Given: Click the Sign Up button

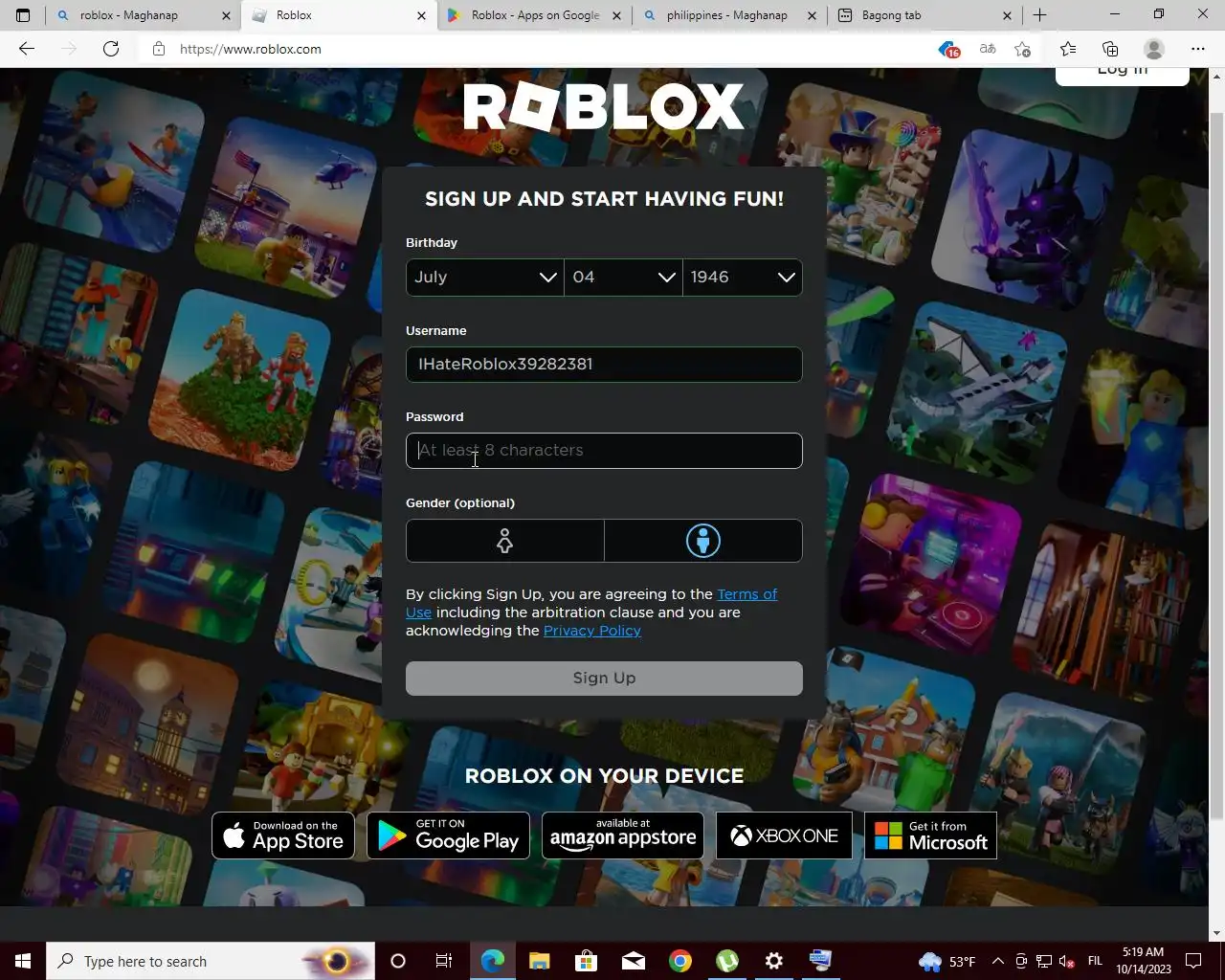Looking at the screenshot, I should [x=604, y=678].
